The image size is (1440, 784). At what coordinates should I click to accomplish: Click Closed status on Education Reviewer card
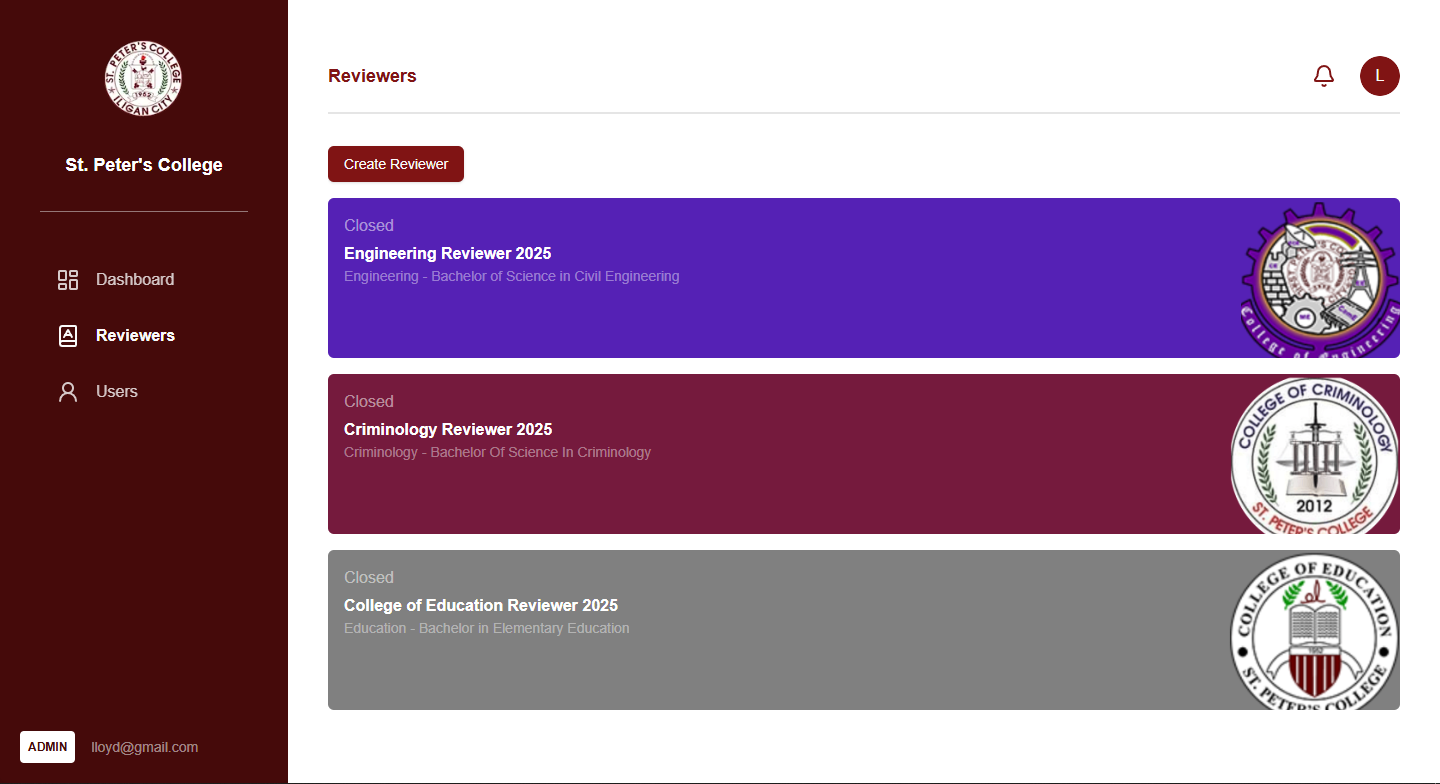[x=369, y=578]
